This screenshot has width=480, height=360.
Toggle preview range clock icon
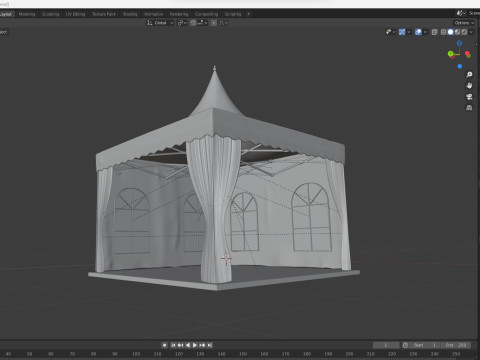point(405,345)
